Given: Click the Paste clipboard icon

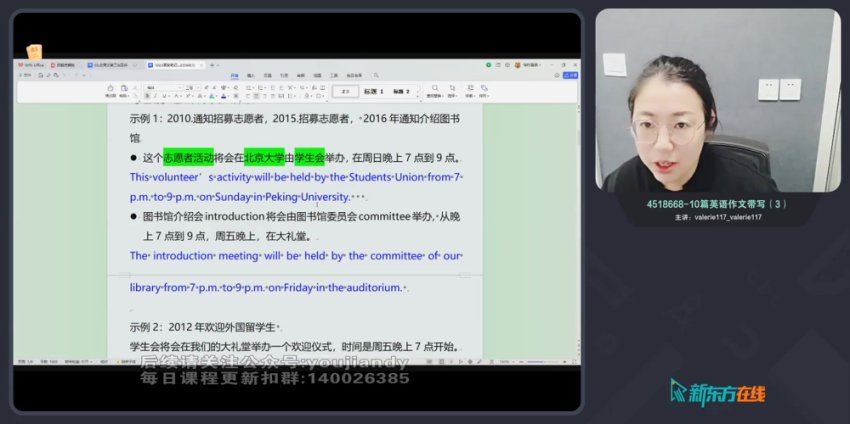Looking at the screenshot, I should 124,88.
